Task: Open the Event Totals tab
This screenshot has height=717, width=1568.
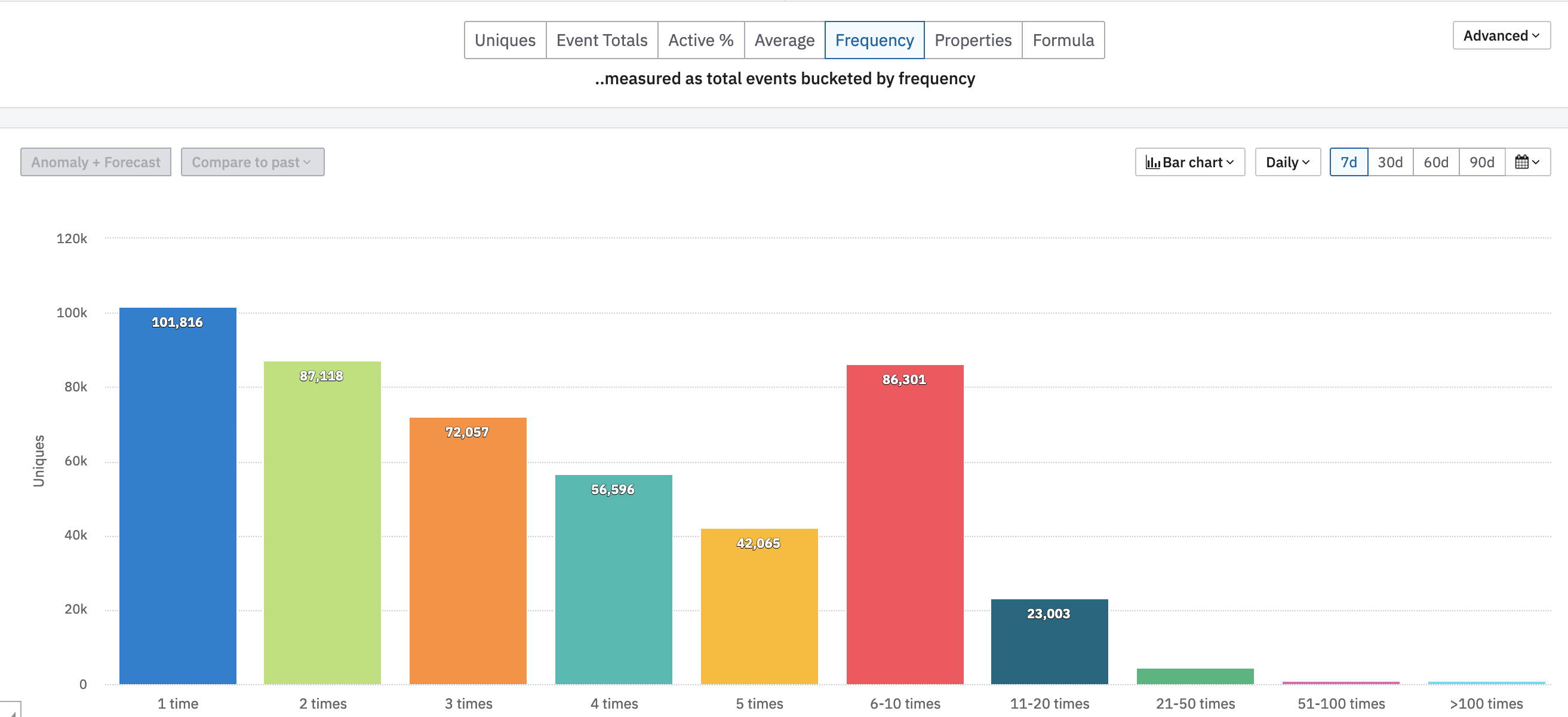Action: (x=601, y=40)
